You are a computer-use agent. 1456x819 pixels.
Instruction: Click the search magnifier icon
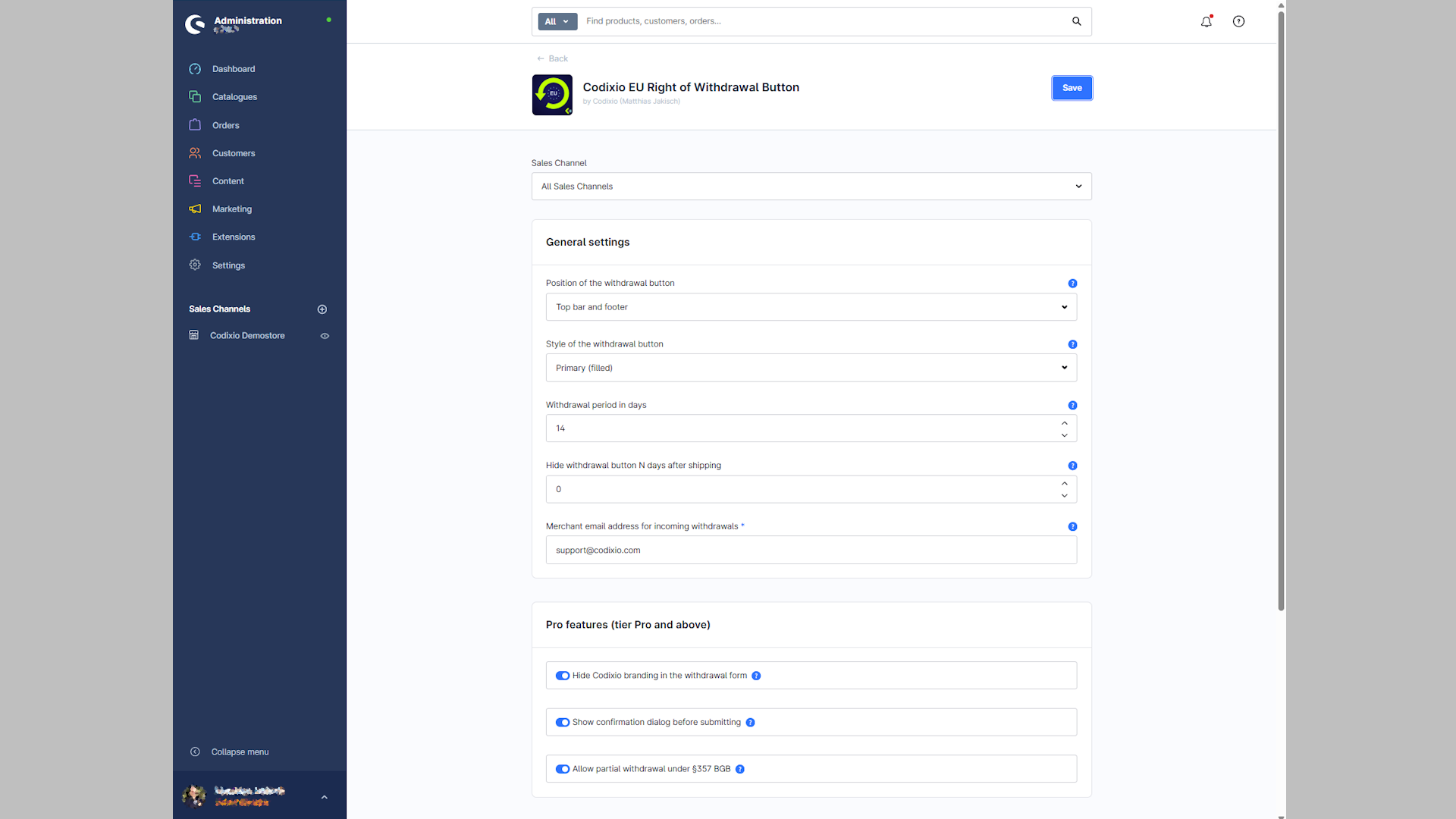(x=1076, y=21)
